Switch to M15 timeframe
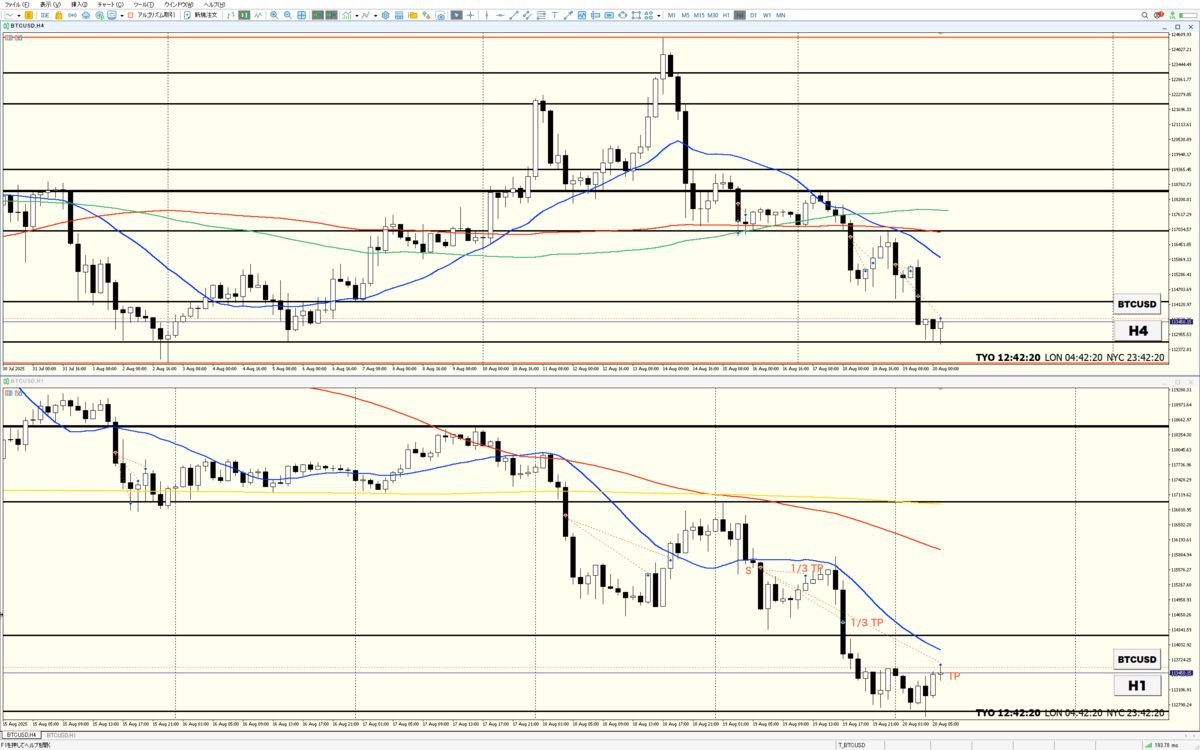 click(699, 15)
